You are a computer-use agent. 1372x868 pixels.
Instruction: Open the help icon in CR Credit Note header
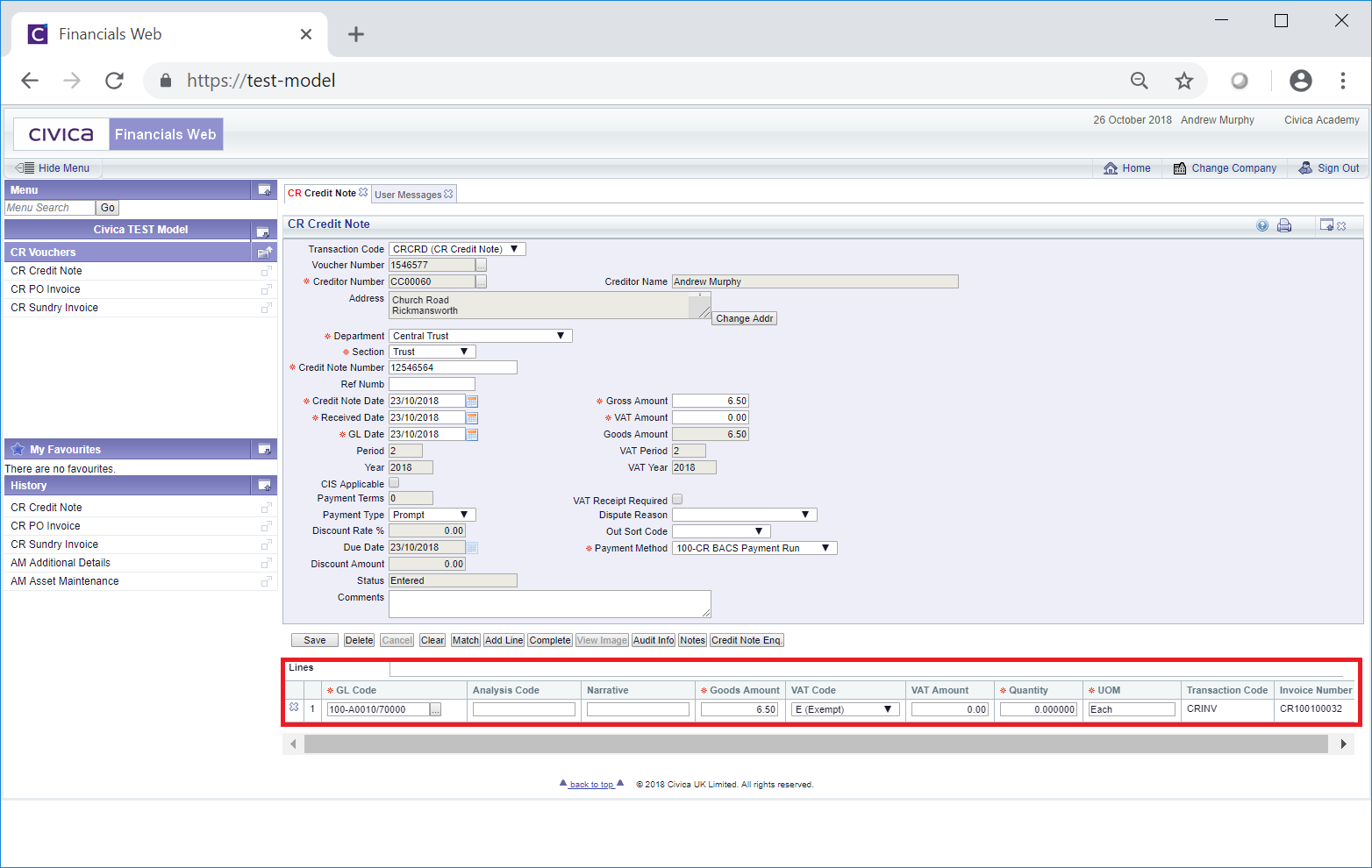click(x=1262, y=225)
